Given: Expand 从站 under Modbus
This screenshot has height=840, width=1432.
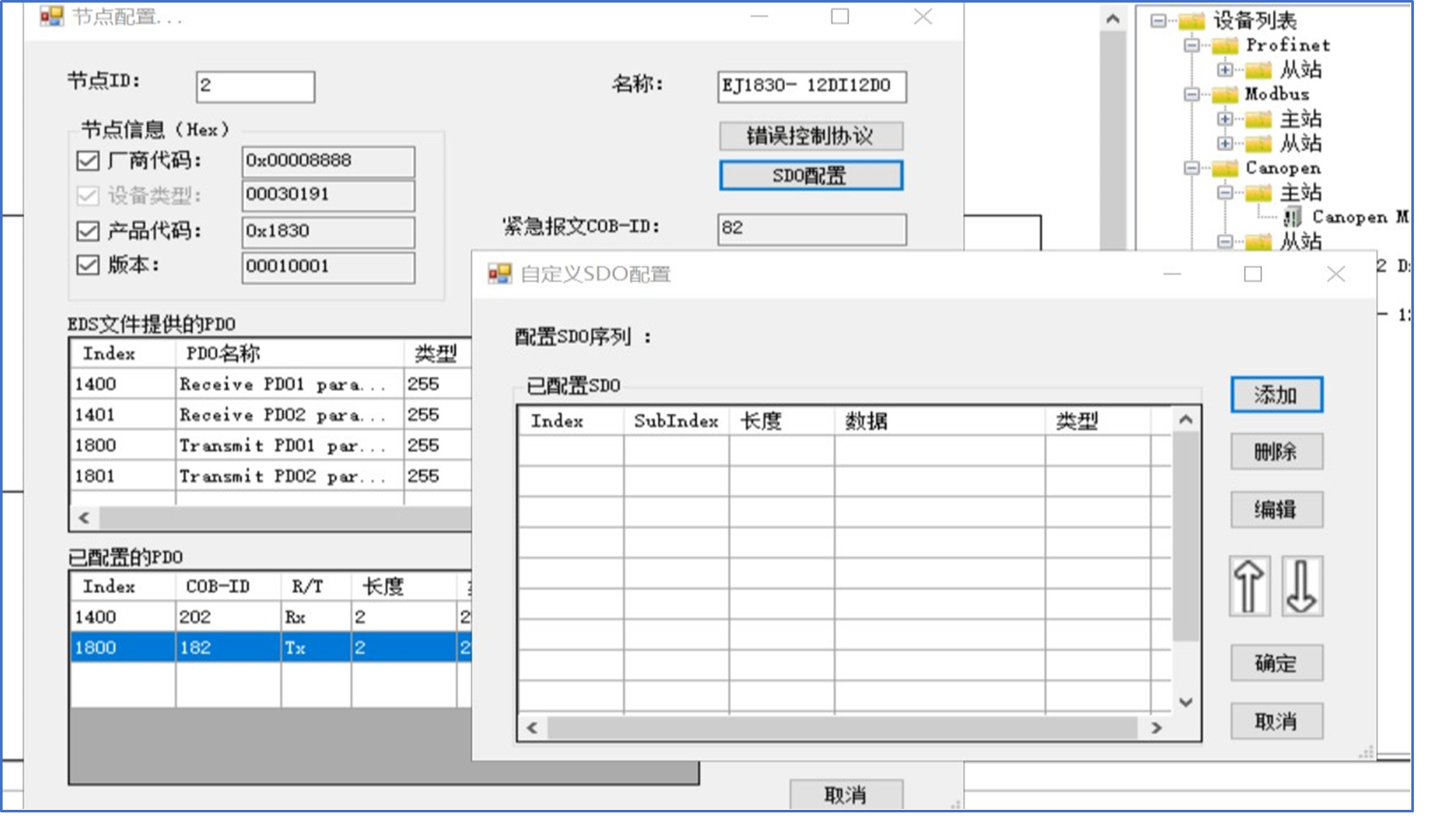Looking at the screenshot, I should tap(1225, 142).
